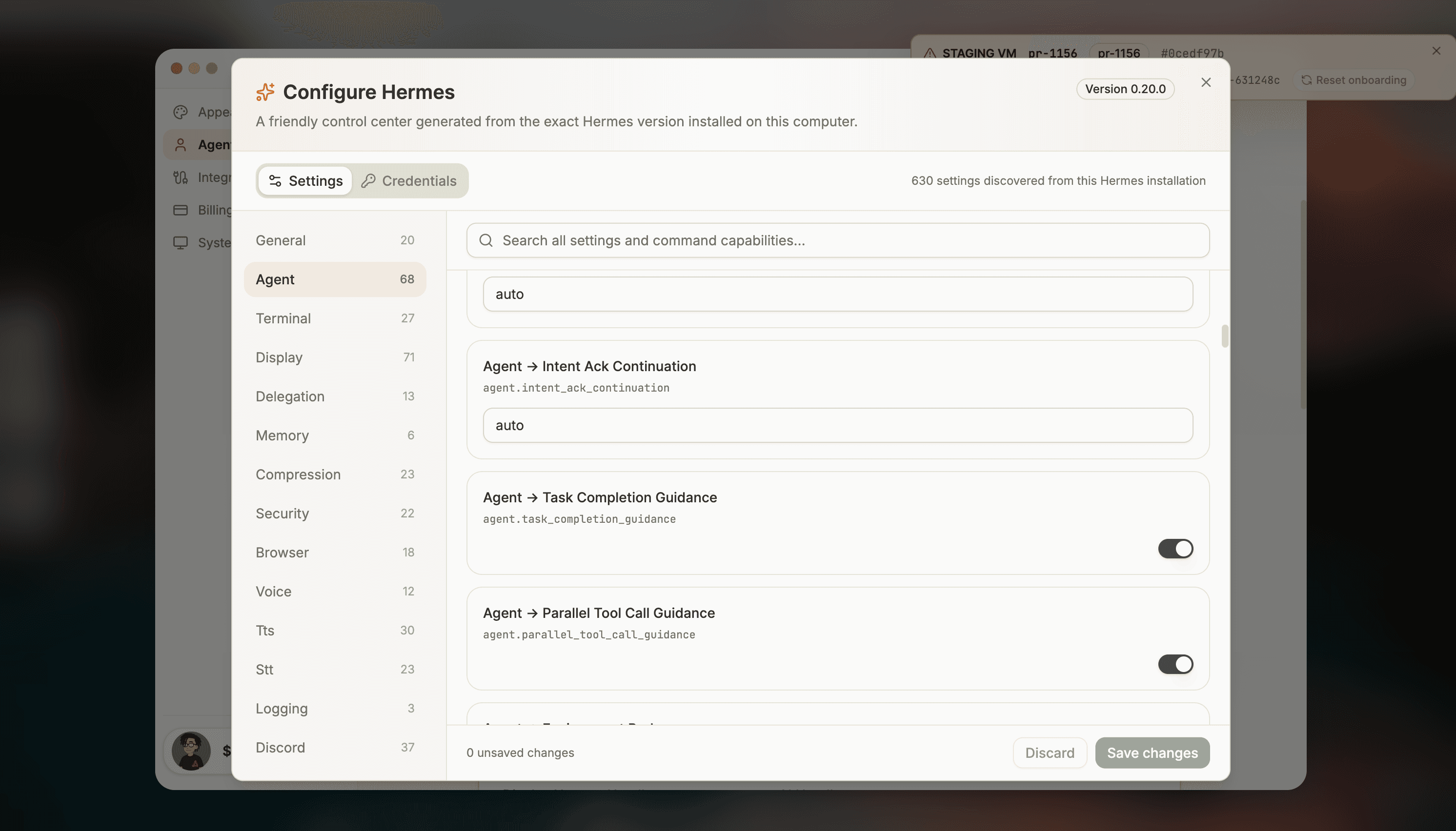Select the General category
The height and width of the screenshot is (831, 1456).
[335, 240]
